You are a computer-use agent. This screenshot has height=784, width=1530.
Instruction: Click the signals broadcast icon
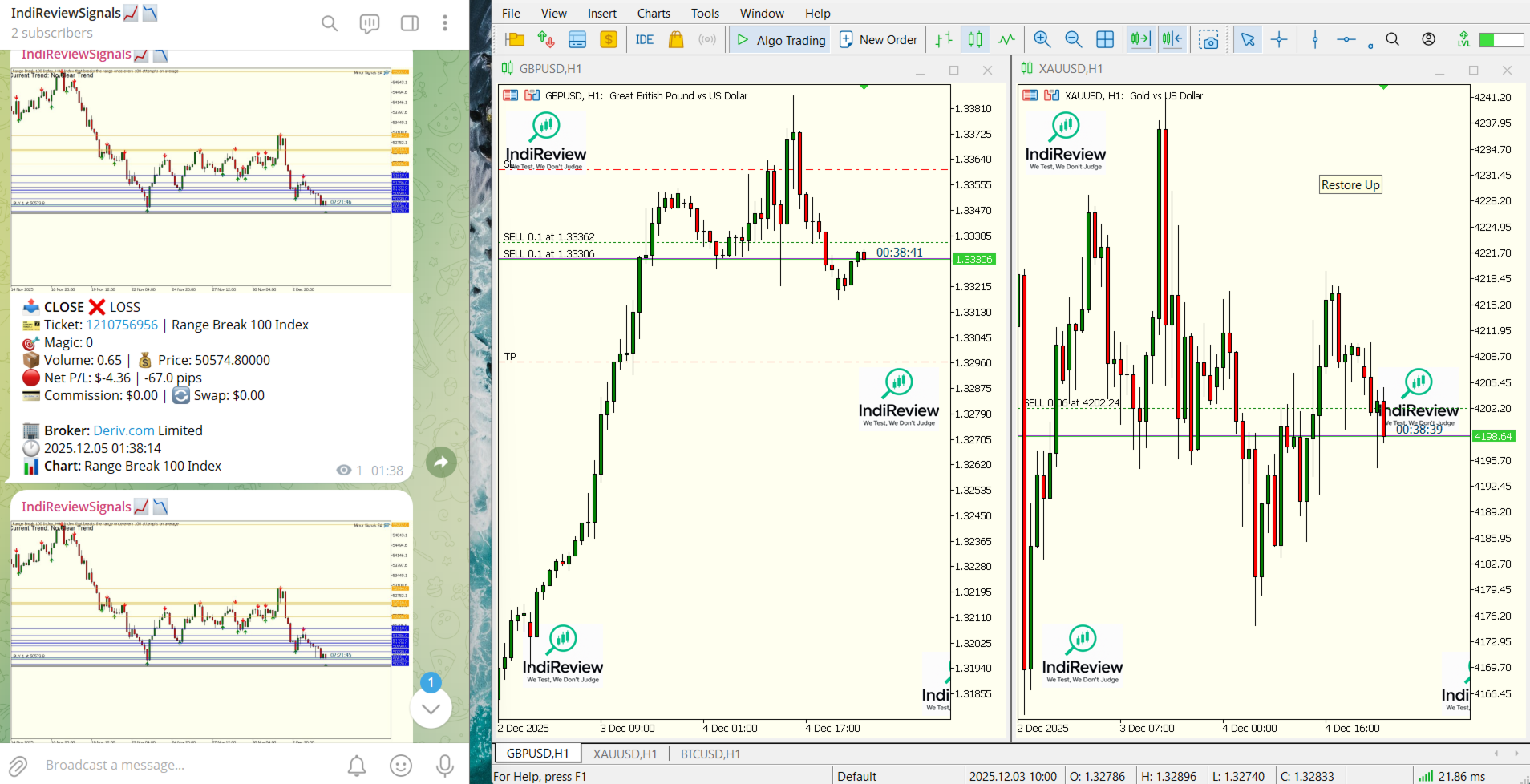tap(707, 39)
